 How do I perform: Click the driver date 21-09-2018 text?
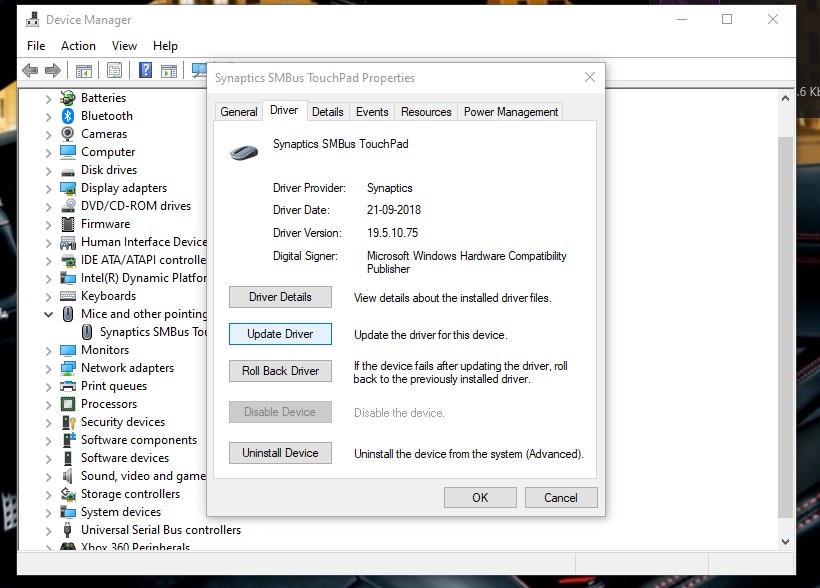[394, 210]
